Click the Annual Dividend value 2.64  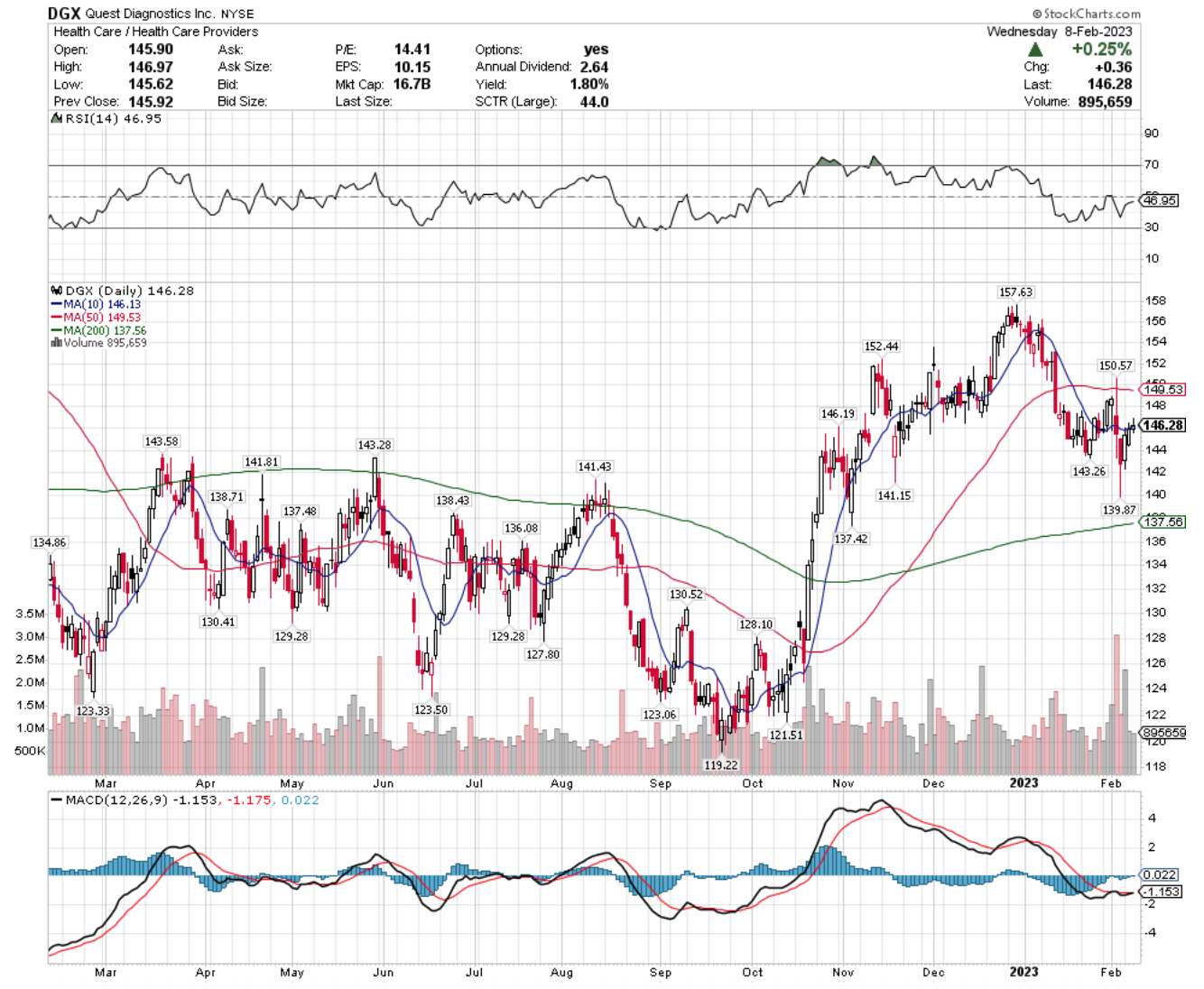[x=594, y=67]
